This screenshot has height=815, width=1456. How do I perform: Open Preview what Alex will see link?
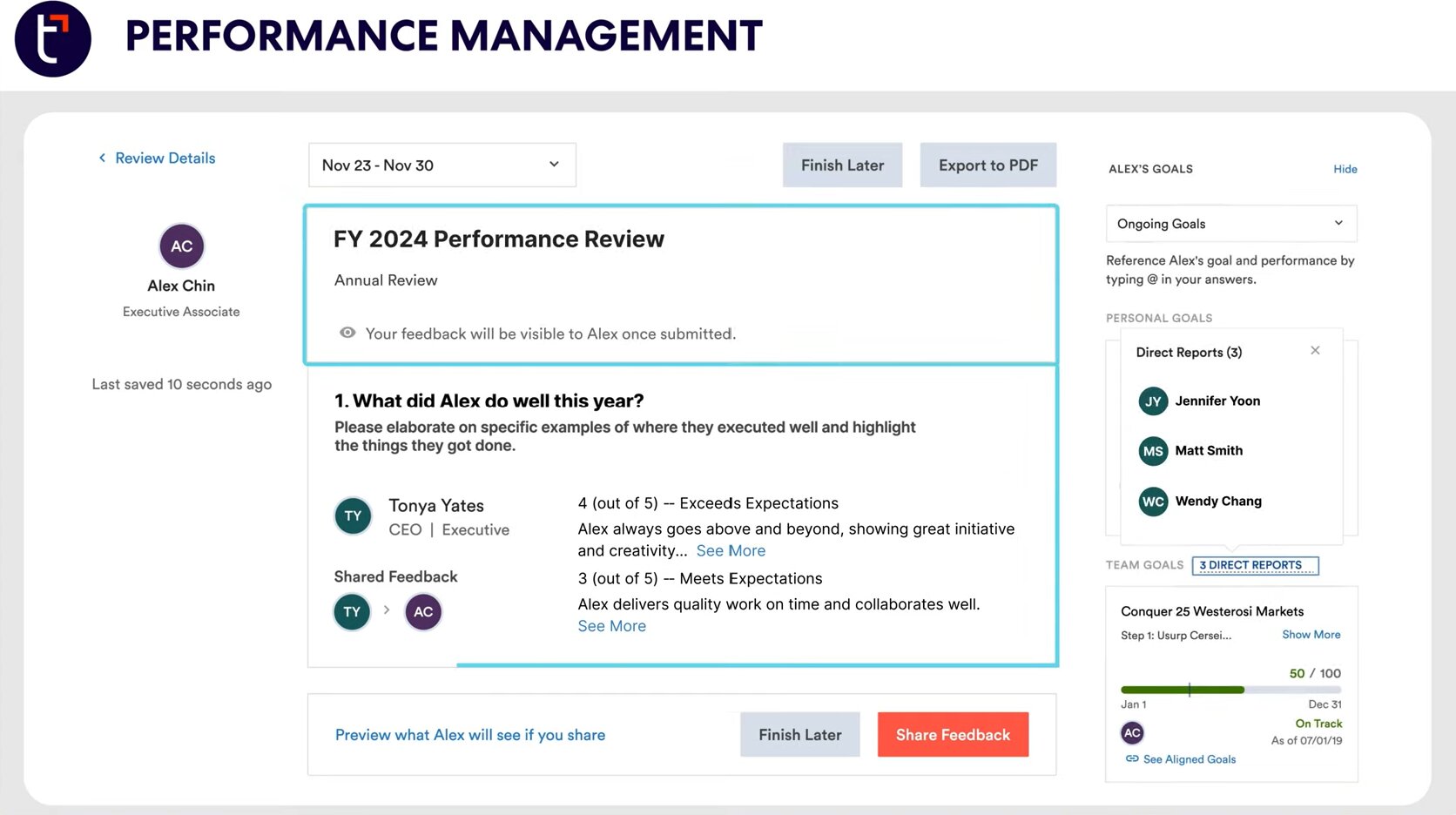(469, 735)
